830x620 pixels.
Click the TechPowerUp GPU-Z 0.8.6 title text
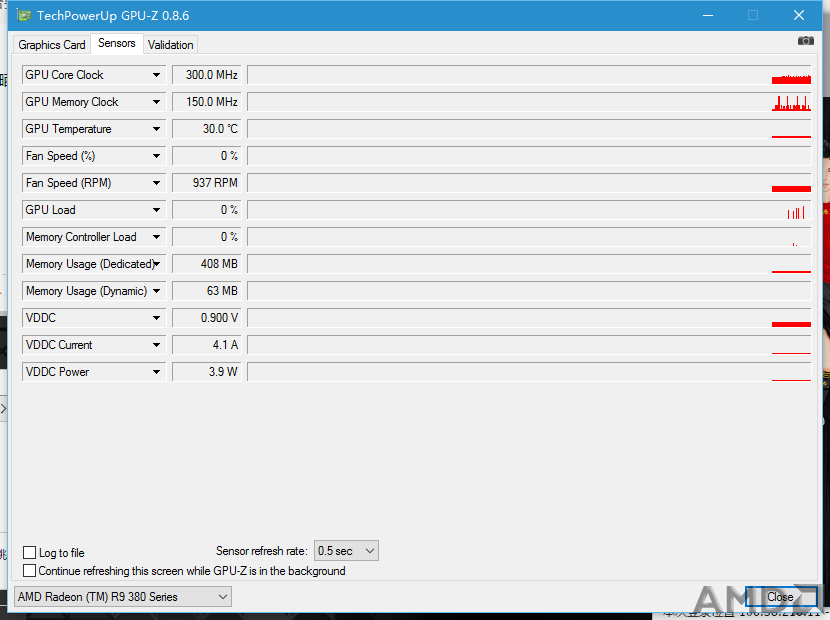tap(113, 15)
